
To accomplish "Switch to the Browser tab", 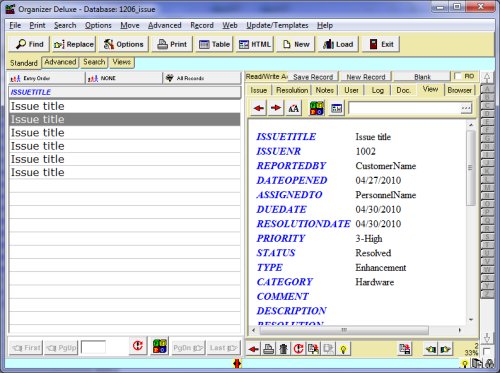I will 459,90.
